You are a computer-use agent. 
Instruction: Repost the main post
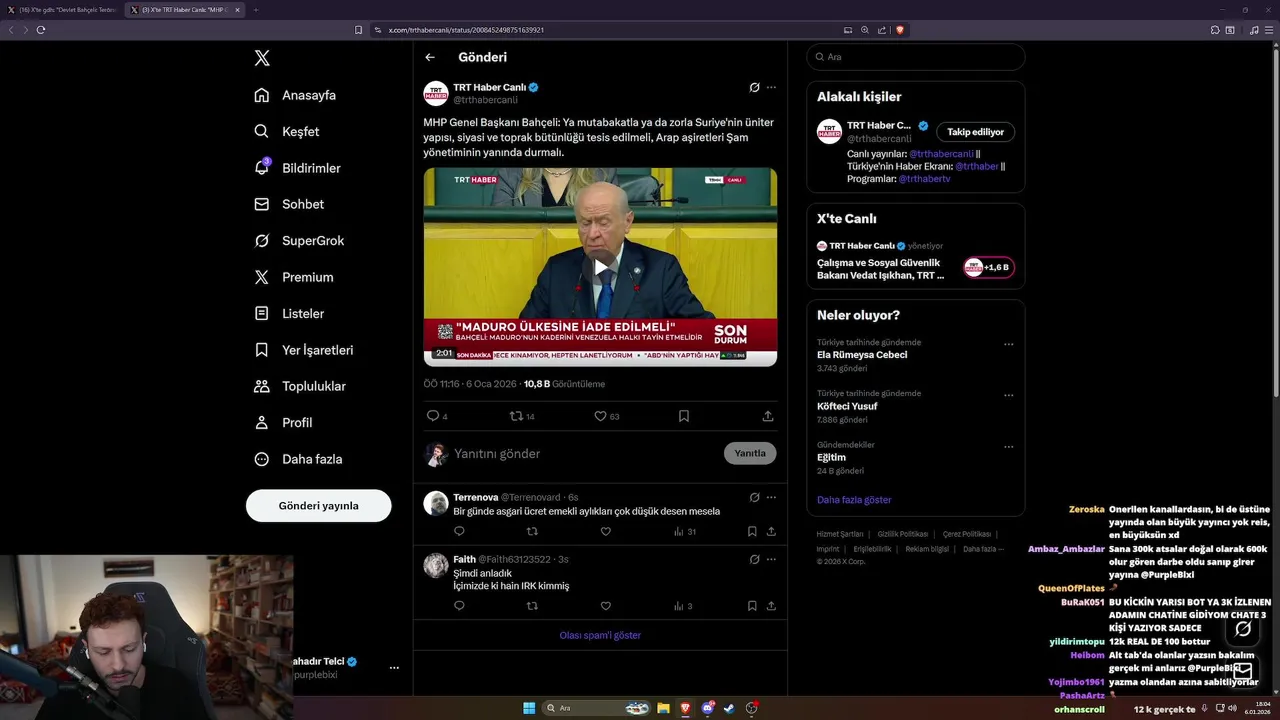tap(517, 416)
